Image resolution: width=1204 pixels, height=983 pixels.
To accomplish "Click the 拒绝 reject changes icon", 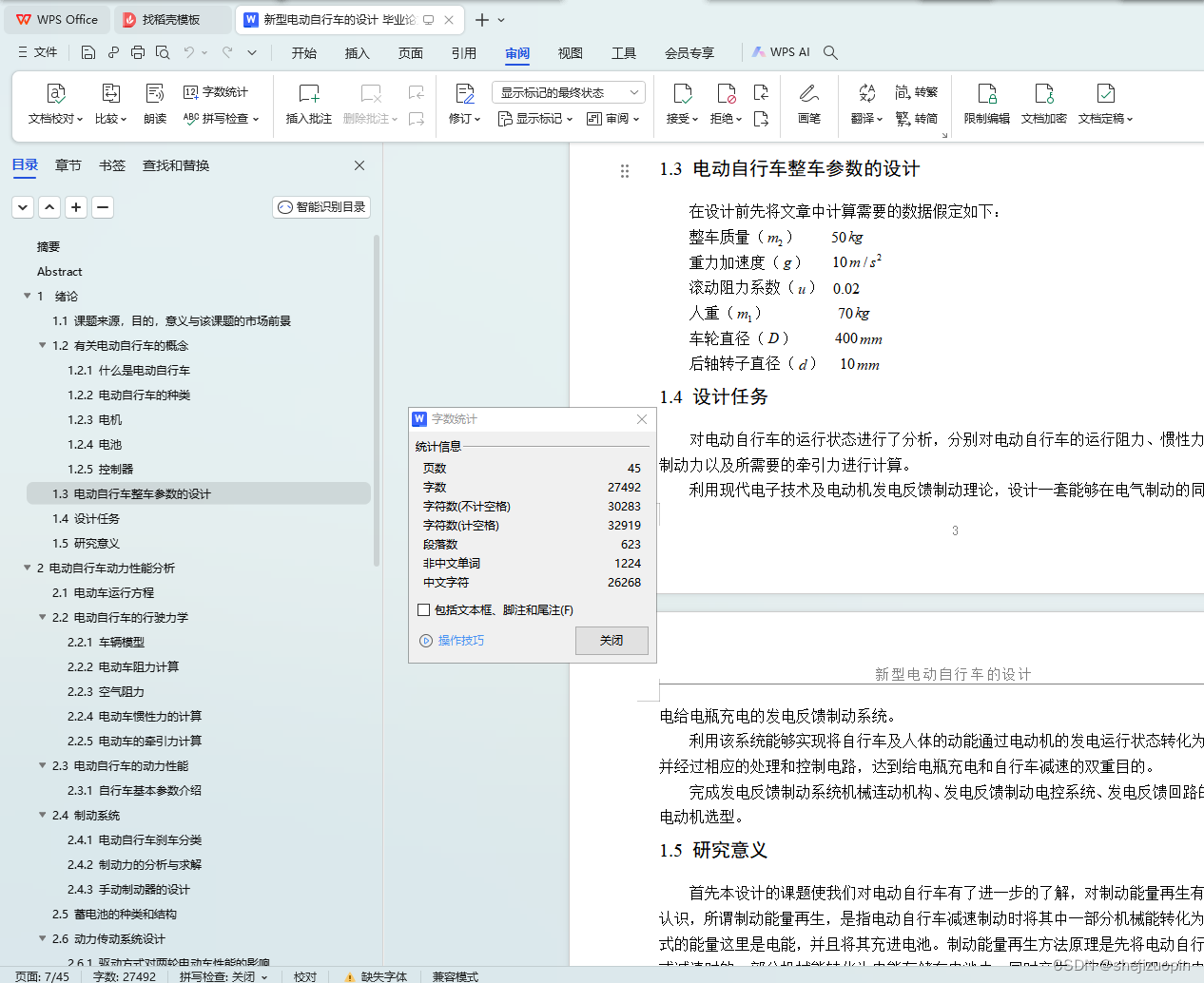I will [x=726, y=94].
